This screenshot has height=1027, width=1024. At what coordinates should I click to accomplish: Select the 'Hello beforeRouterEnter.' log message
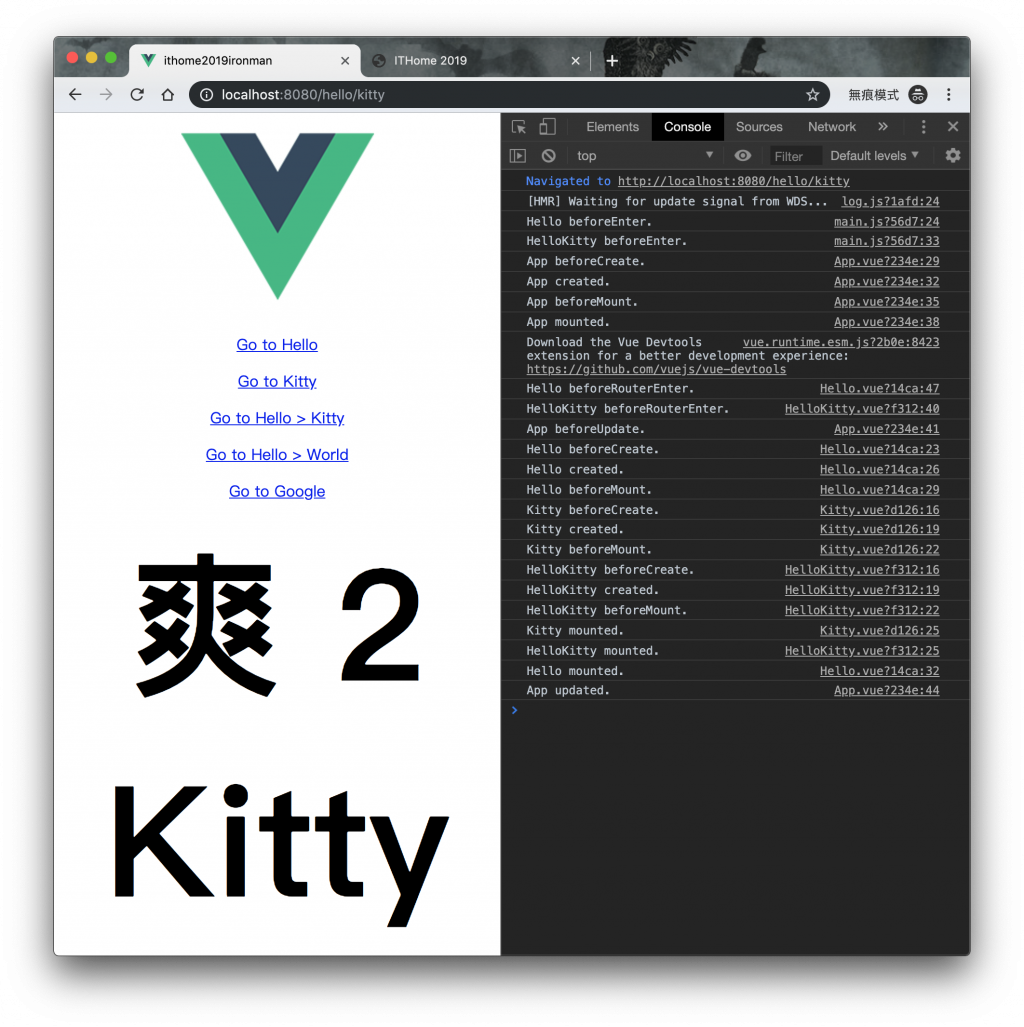(x=610, y=388)
